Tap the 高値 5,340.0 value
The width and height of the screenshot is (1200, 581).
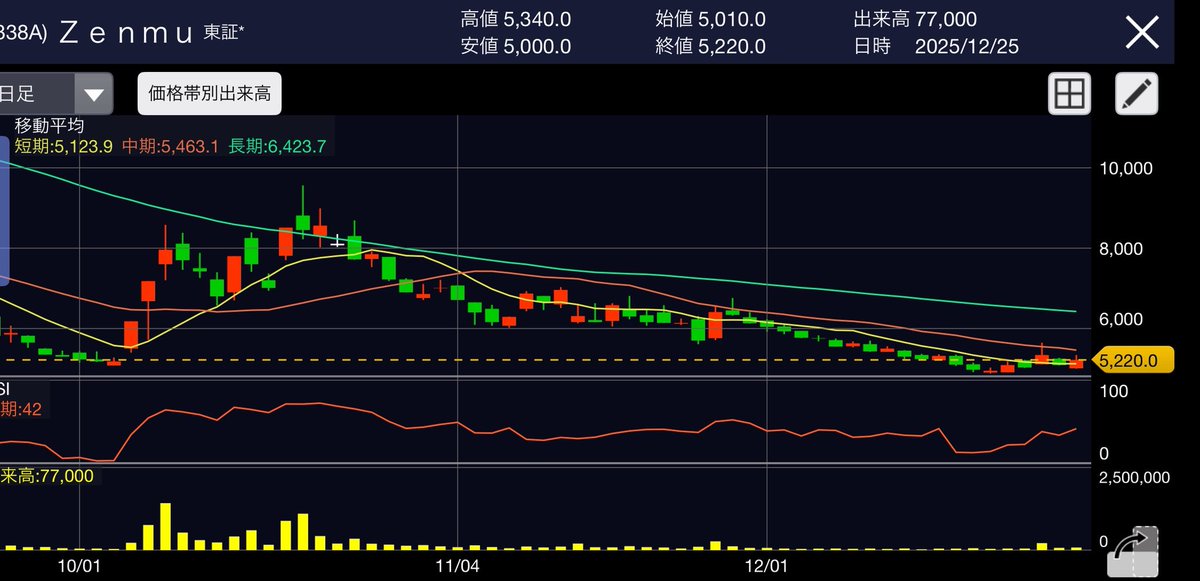tap(516, 19)
